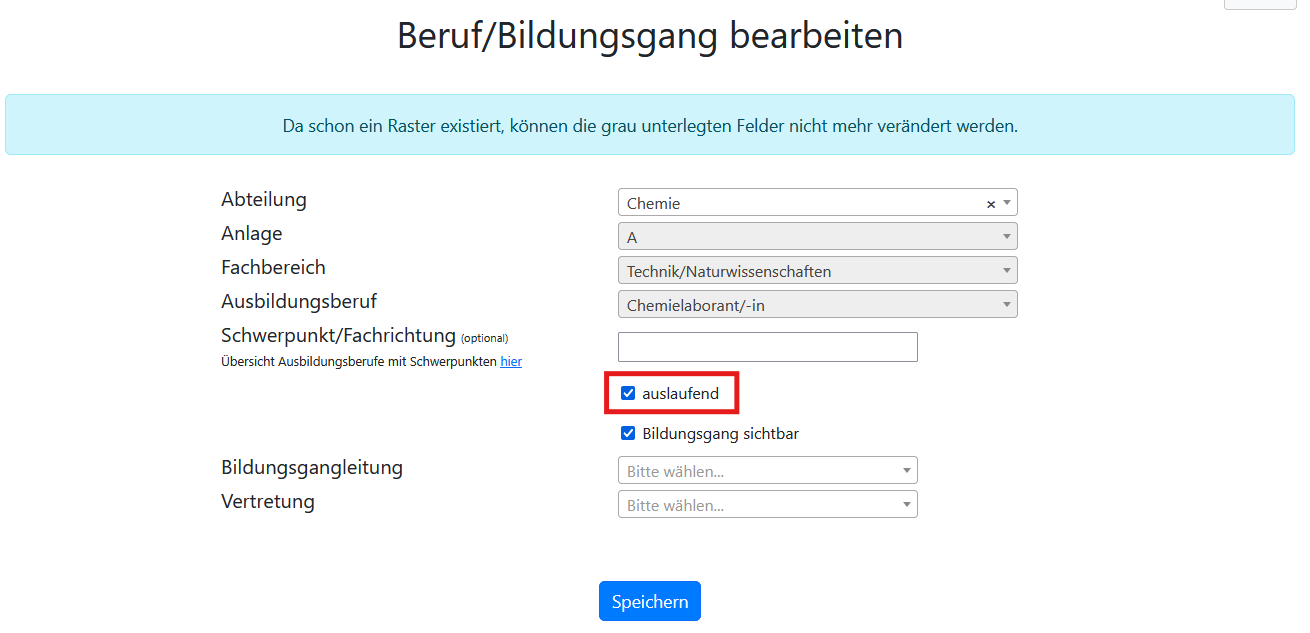Click the Bildungsgang sichtbar label text
This screenshot has width=1310, height=633.
[720, 433]
